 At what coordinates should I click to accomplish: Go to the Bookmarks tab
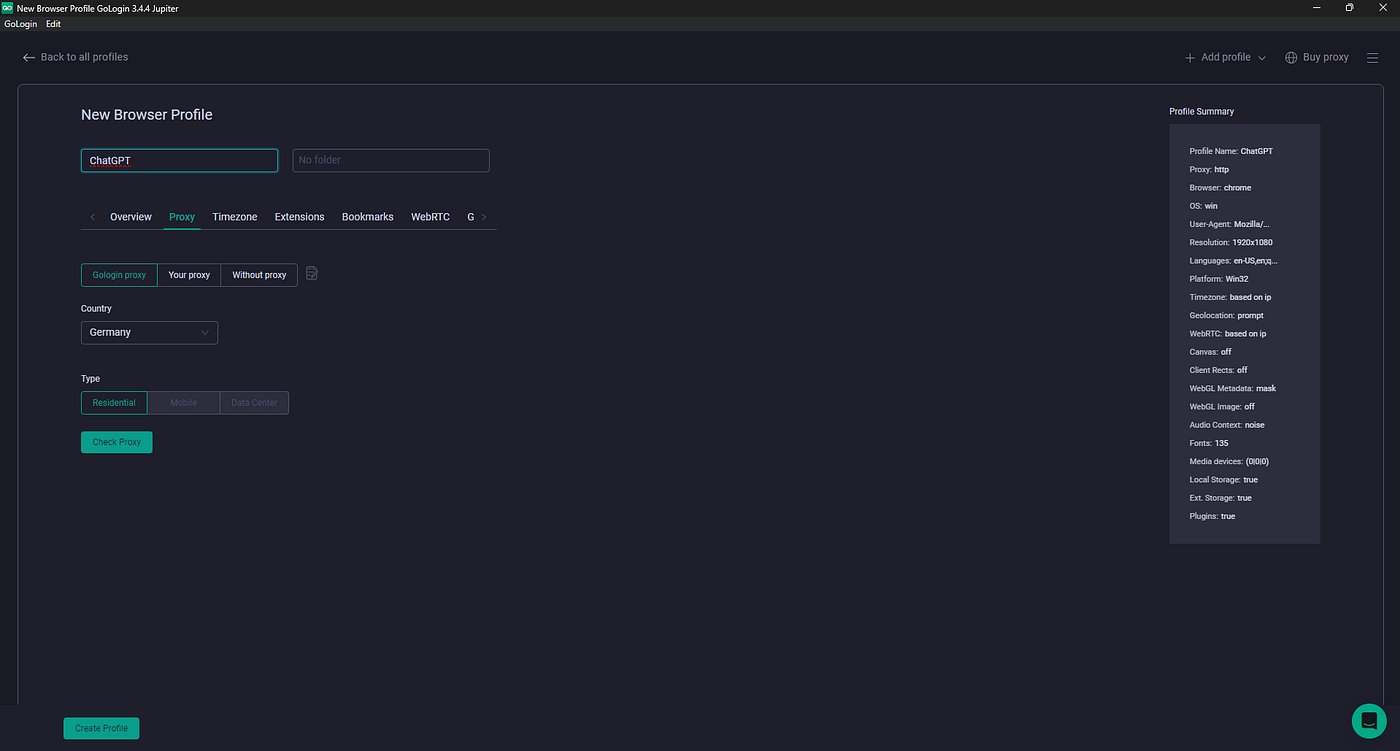click(x=368, y=217)
